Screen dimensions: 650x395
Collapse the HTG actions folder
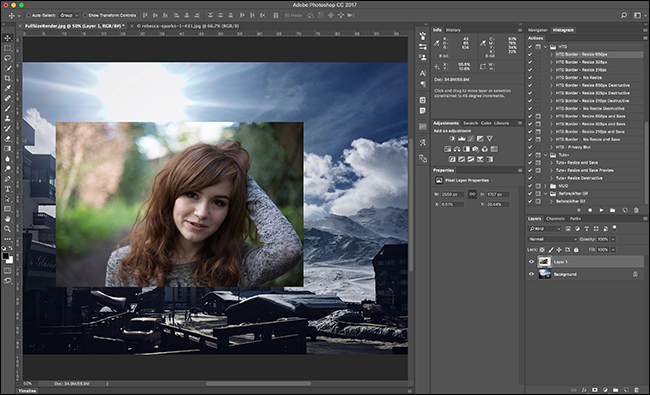(x=546, y=47)
